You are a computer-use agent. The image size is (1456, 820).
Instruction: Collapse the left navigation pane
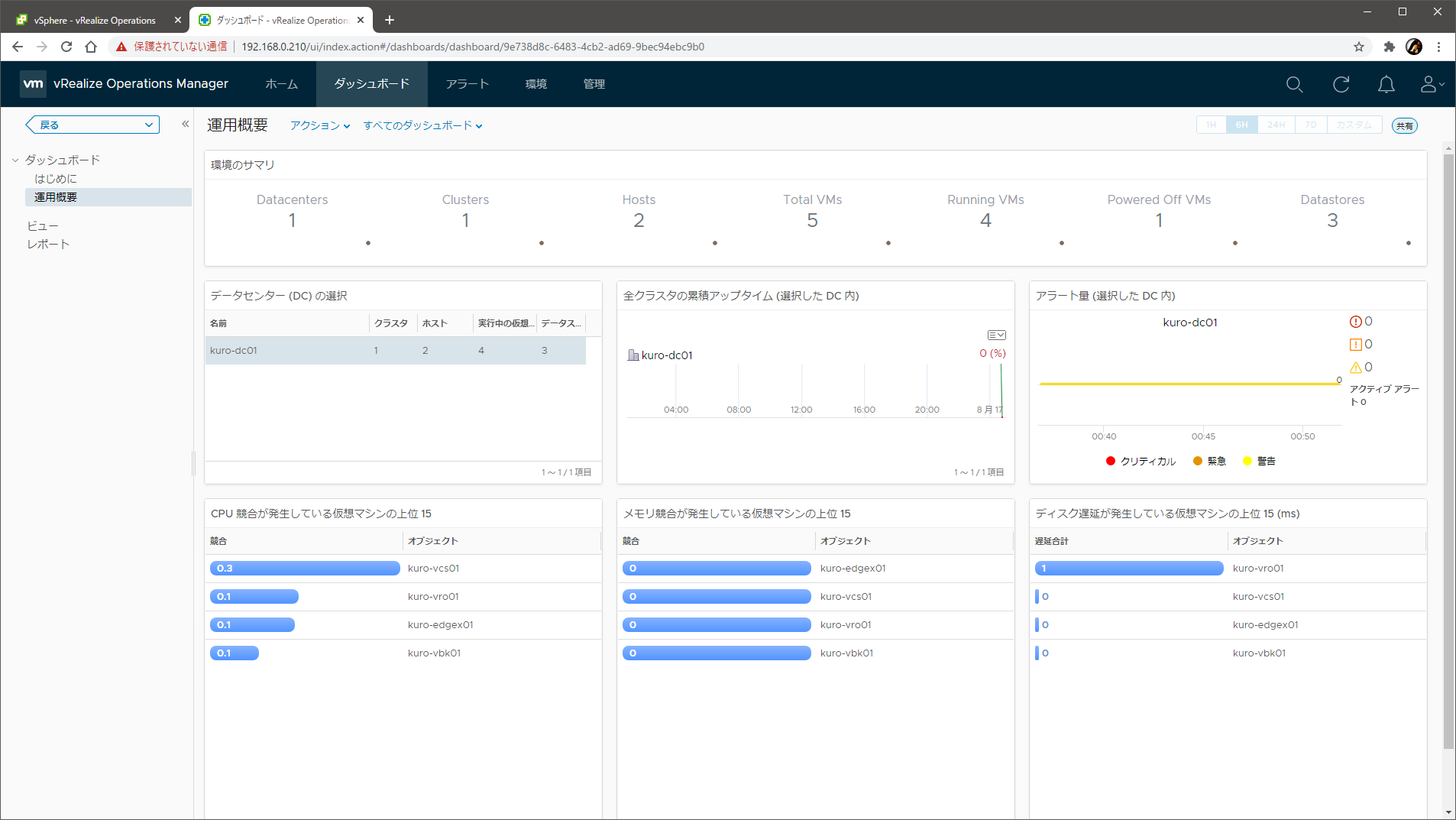pos(185,124)
